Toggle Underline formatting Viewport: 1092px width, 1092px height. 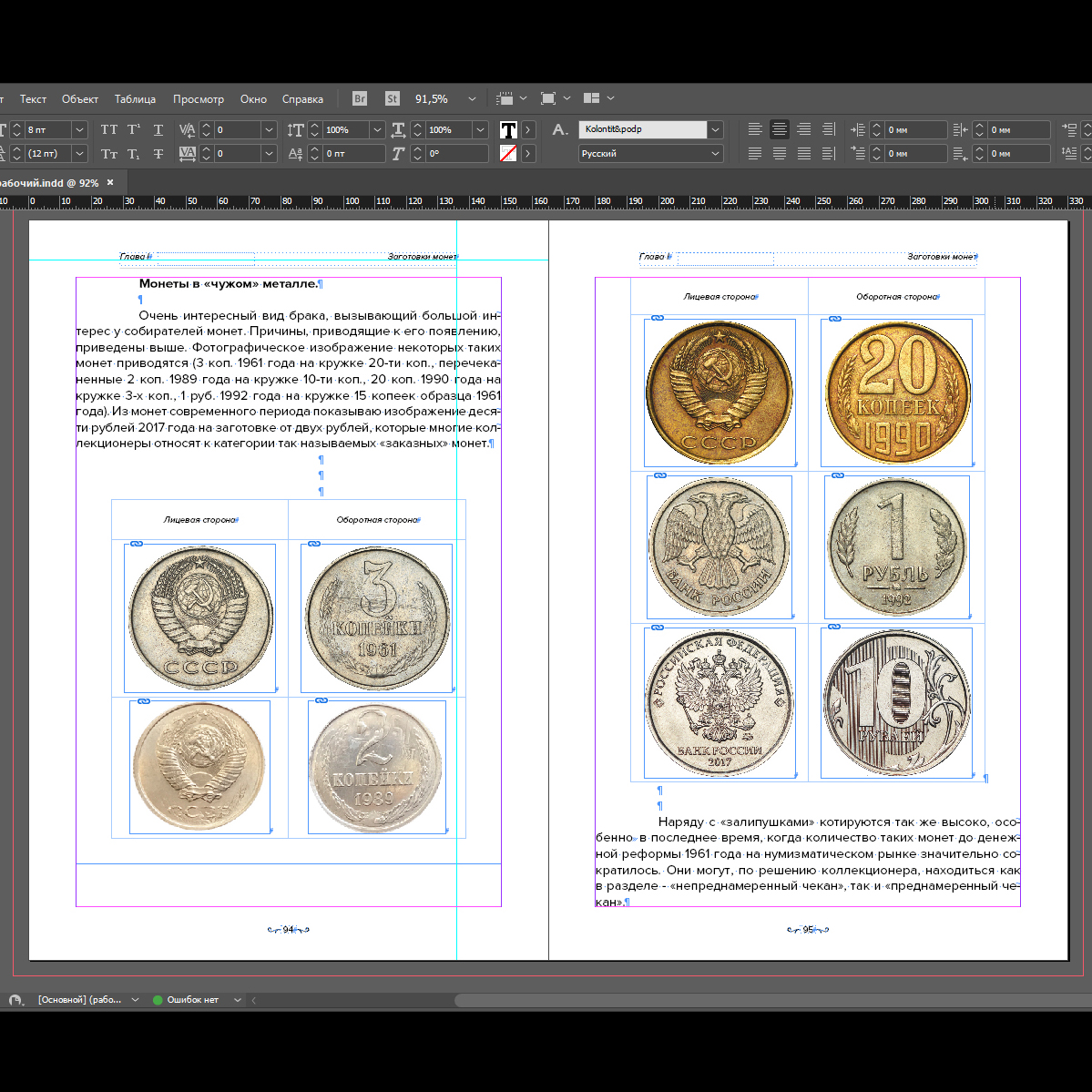(158, 129)
